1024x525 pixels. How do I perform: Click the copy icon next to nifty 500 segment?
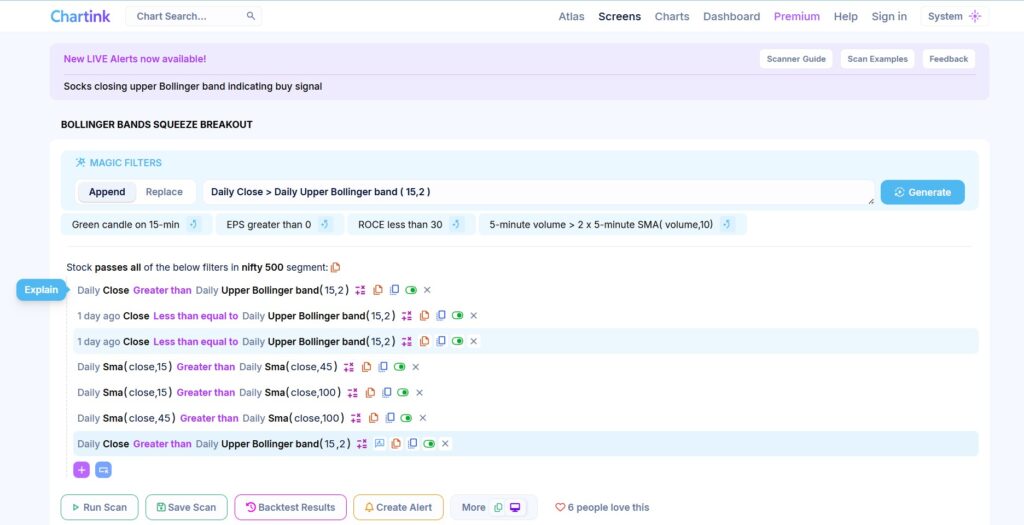click(336, 267)
